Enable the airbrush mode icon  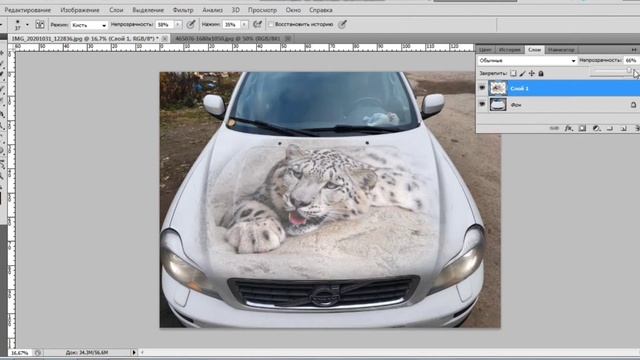pyautogui.click(x=257, y=24)
